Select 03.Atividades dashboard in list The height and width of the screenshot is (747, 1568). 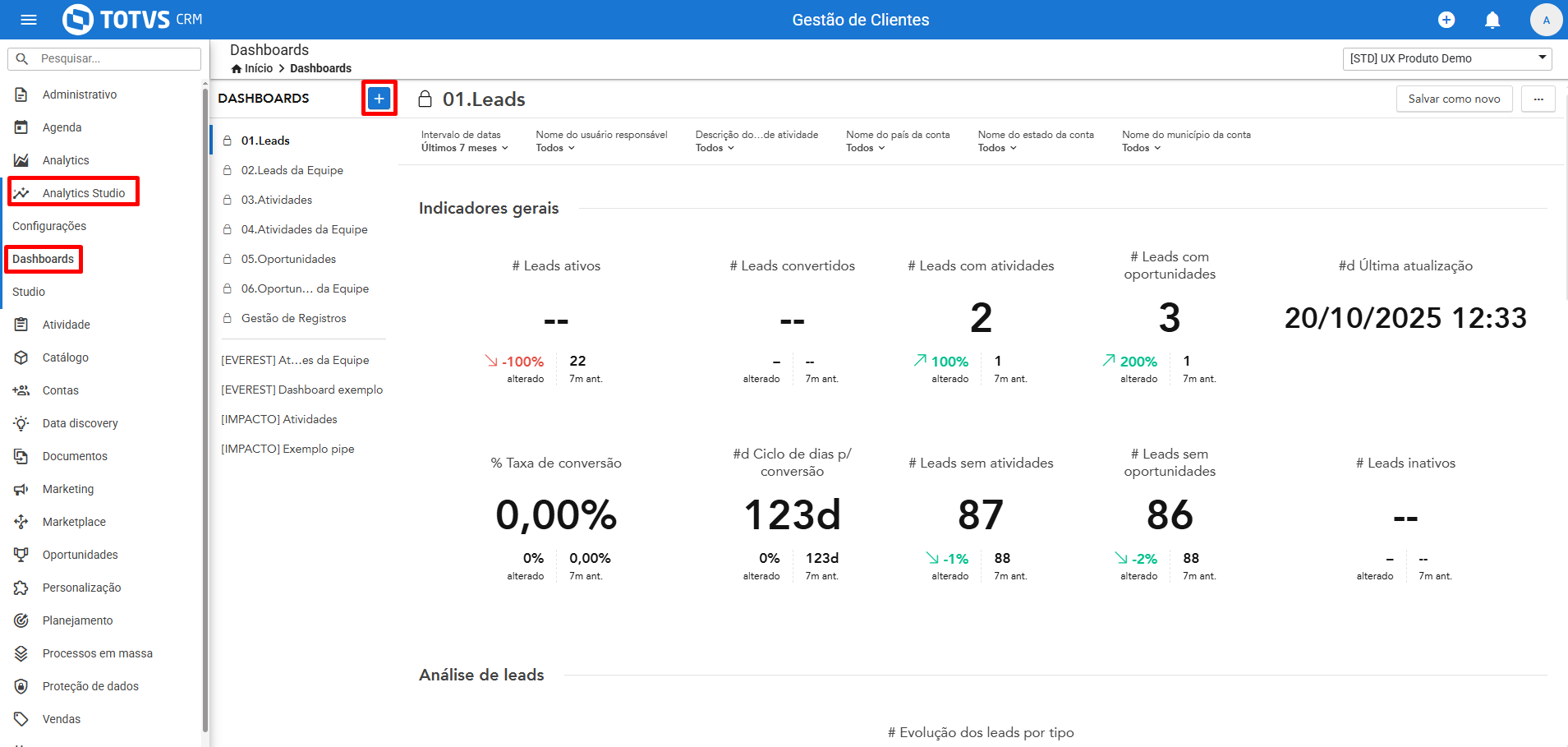click(x=277, y=200)
